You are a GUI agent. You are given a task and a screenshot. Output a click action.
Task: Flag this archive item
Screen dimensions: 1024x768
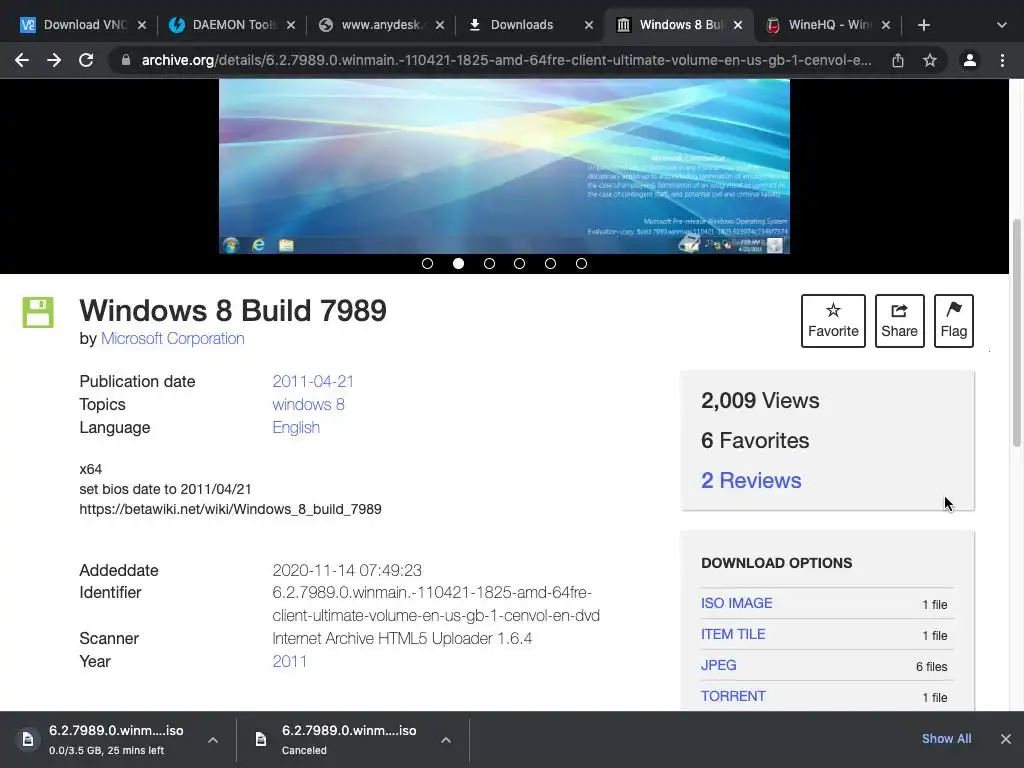click(953, 321)
